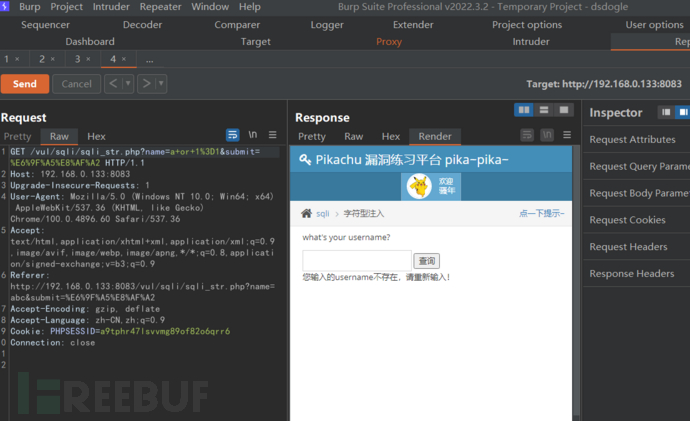
Task: Switch to the Comparer tab
Action: pyautogui.click(x=237, y=25)
